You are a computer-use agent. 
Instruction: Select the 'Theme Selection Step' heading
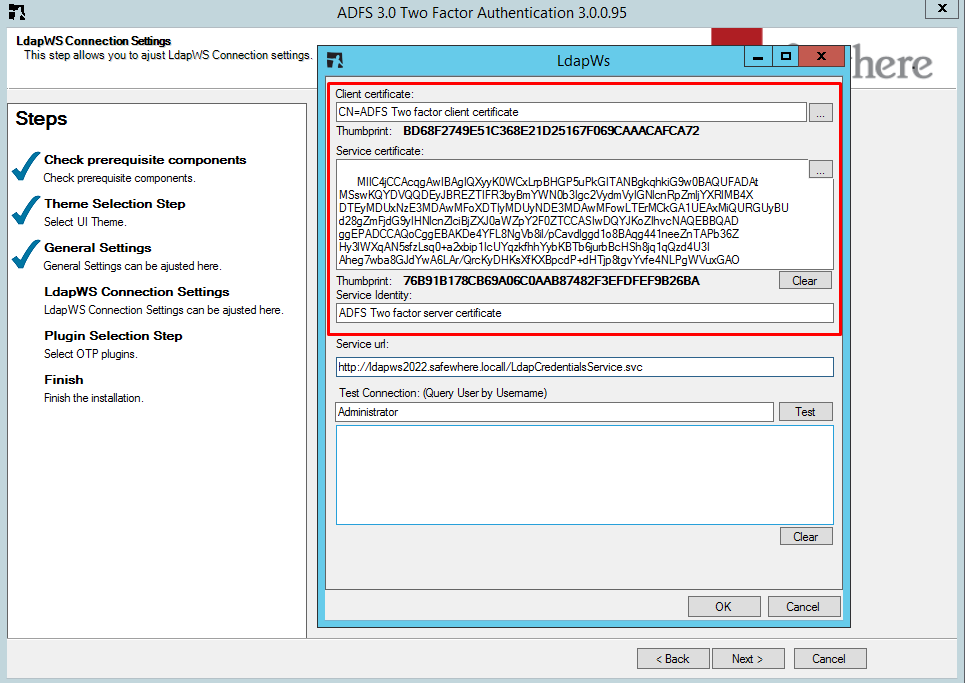tap(114, 204)
